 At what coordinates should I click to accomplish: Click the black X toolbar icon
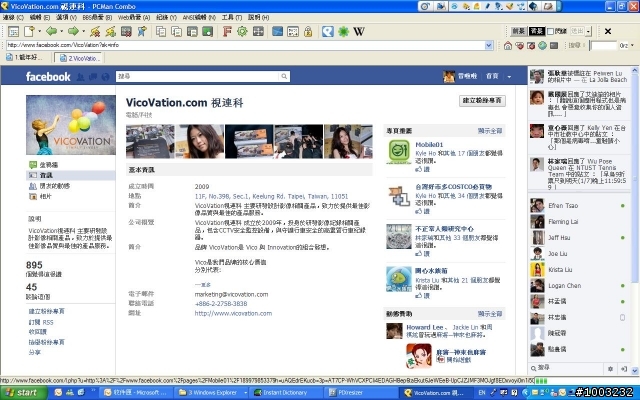tap(608, 31)
